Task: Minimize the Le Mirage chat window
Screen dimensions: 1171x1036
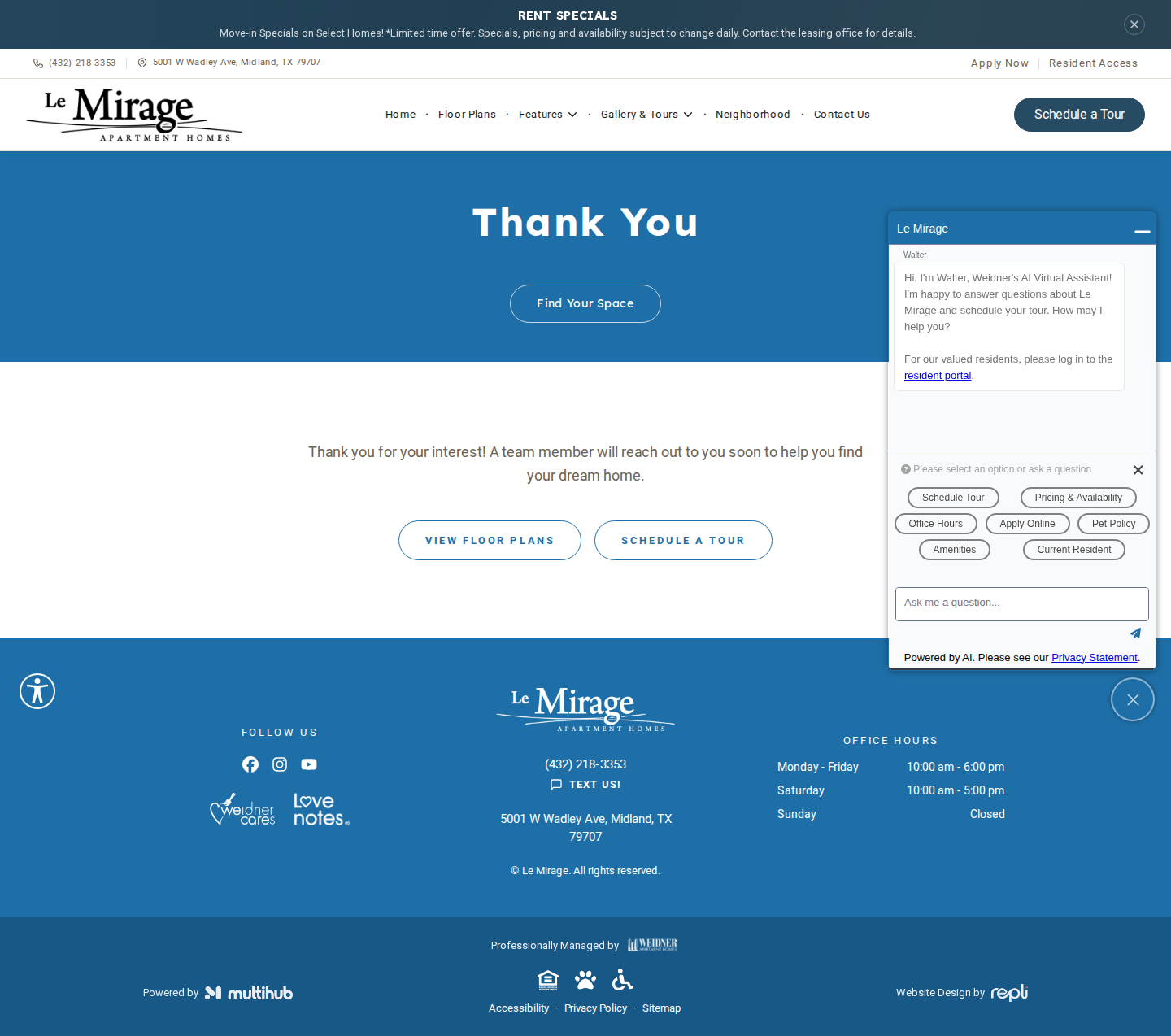Action: click(x=1142, y=231)
